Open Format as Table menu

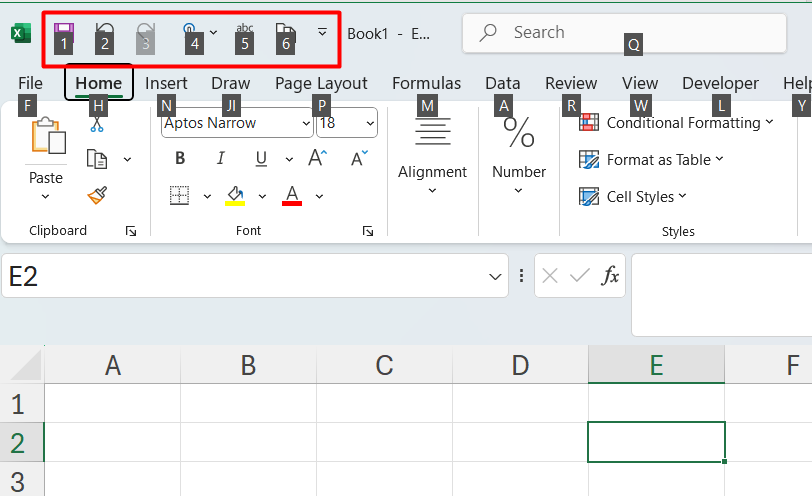(651, 159)
